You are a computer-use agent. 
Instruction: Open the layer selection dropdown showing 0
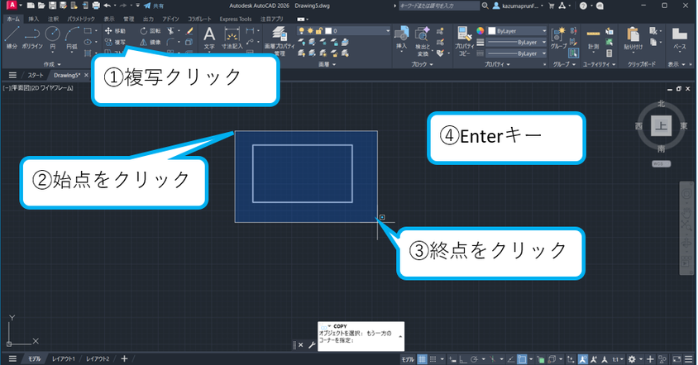coord(344,31)
